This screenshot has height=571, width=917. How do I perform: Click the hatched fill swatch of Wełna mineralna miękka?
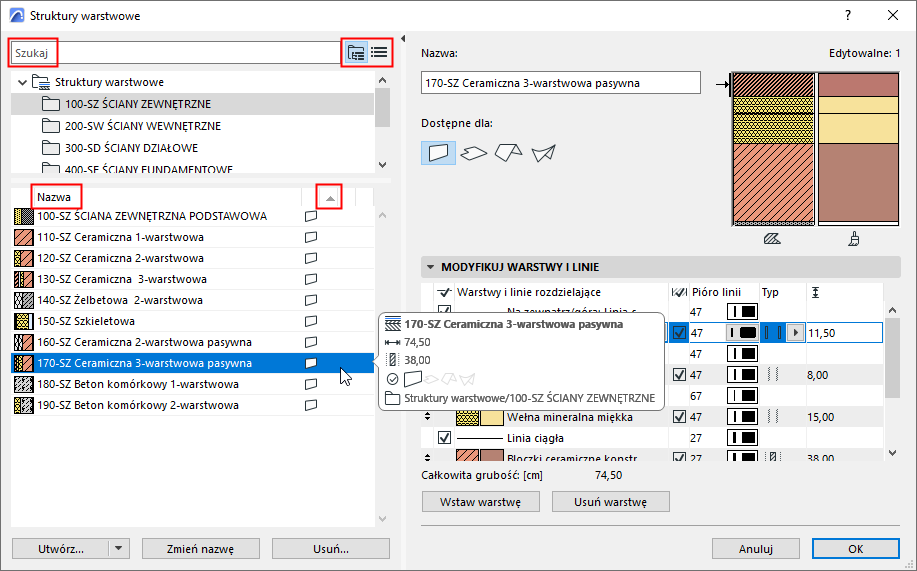click(467, 417)
